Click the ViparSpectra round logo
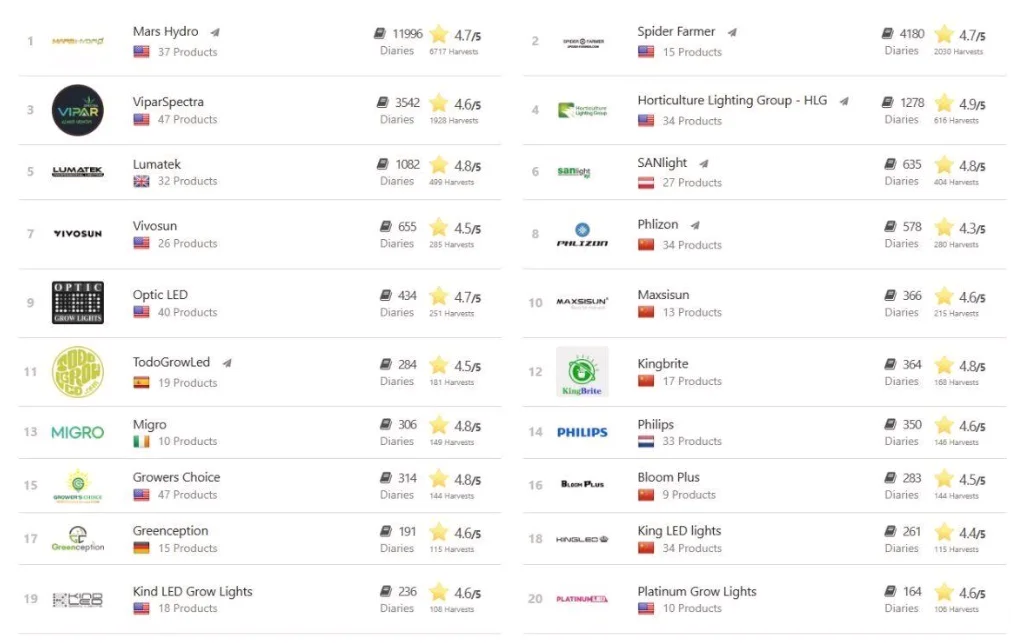This screenshot has height=643, width=1011. point(77,110)
